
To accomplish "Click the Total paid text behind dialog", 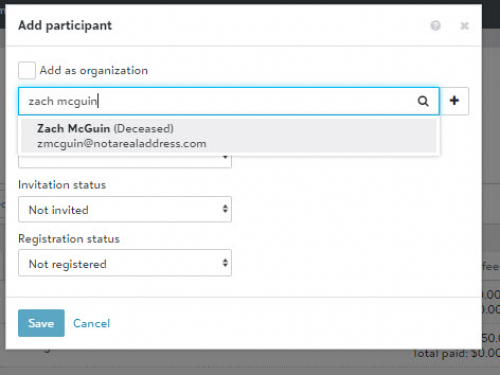I will pos(456,353).
